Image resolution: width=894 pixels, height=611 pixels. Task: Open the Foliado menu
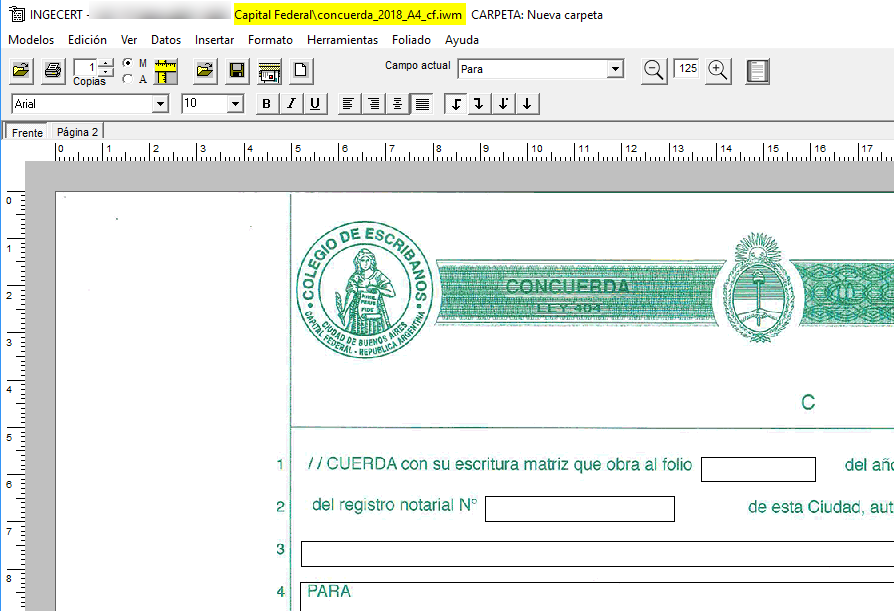click(411, 40)
